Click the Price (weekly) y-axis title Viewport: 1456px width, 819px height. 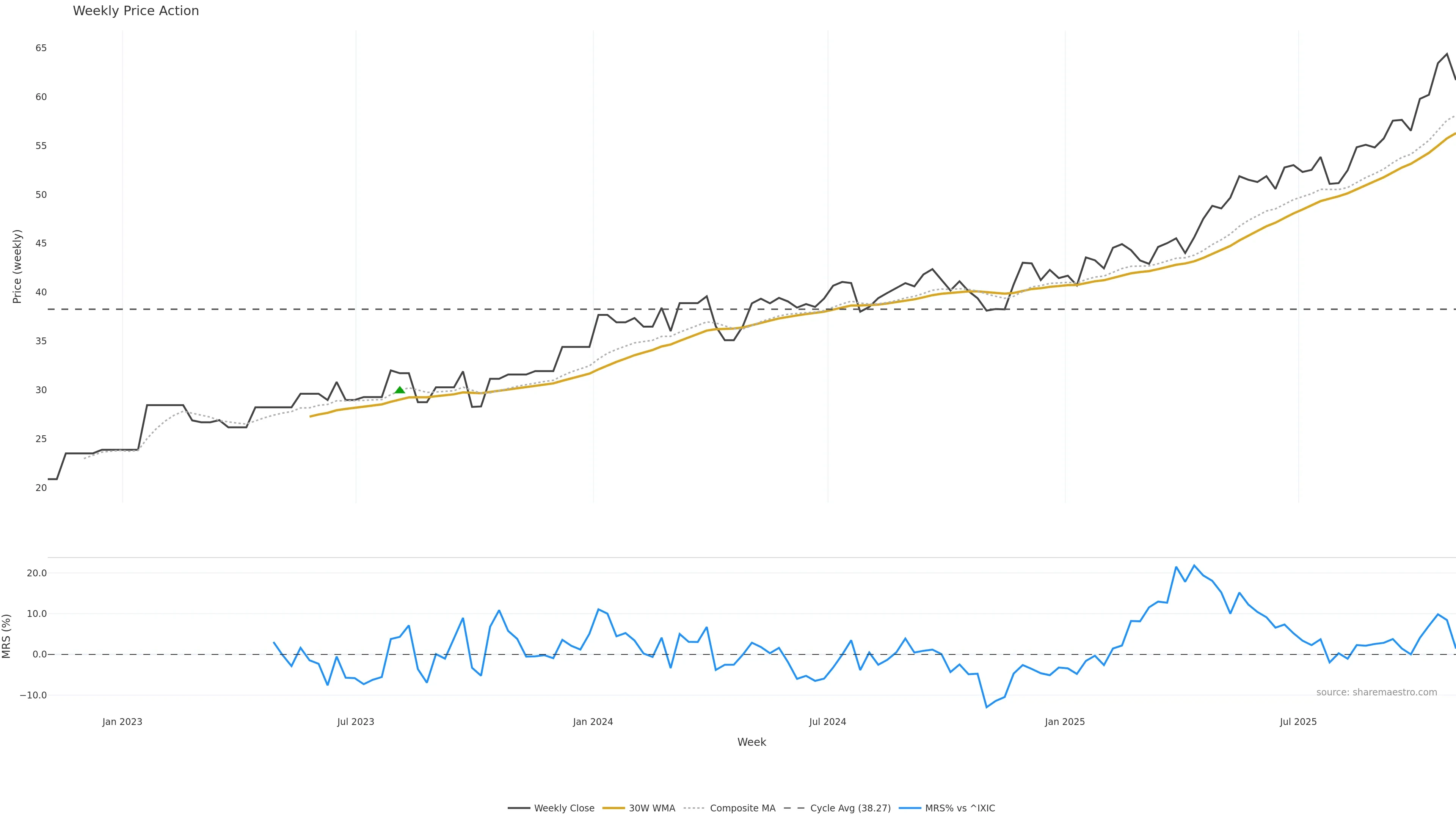coord(17,266)
